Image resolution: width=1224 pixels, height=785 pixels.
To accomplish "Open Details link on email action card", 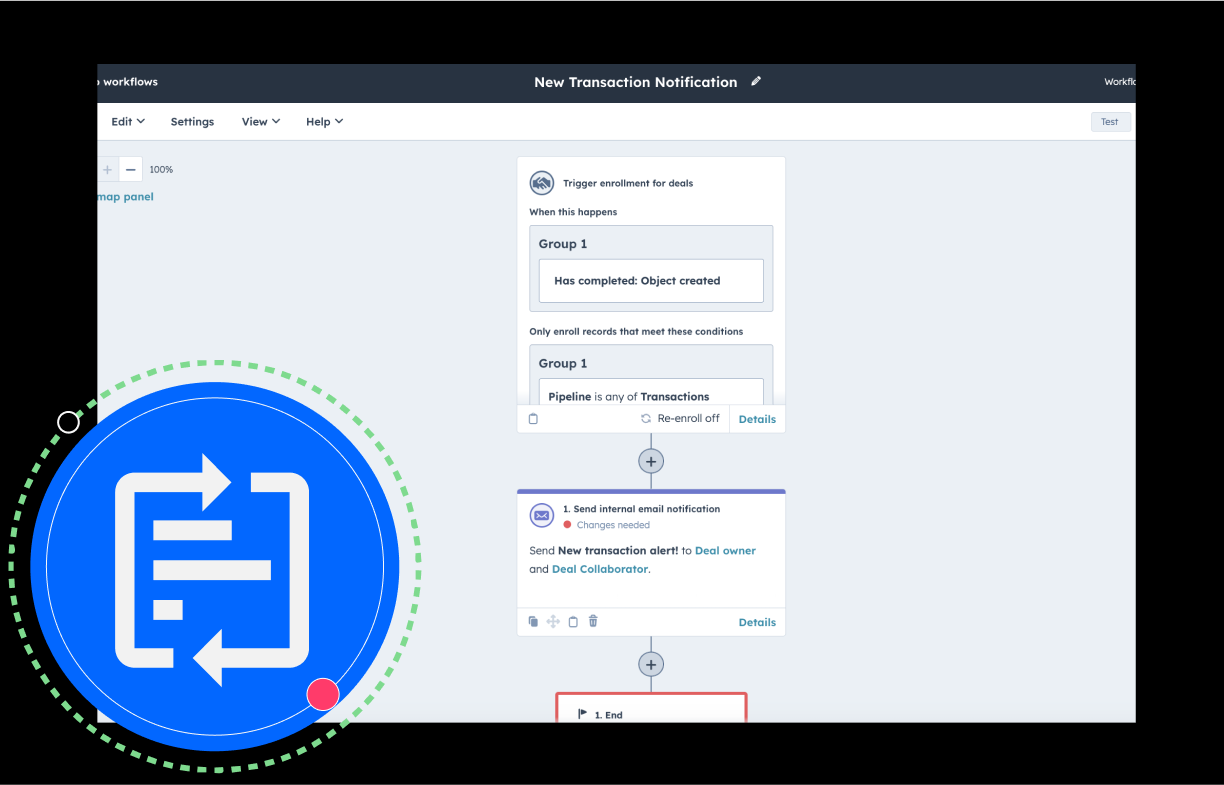I will 757,622.
